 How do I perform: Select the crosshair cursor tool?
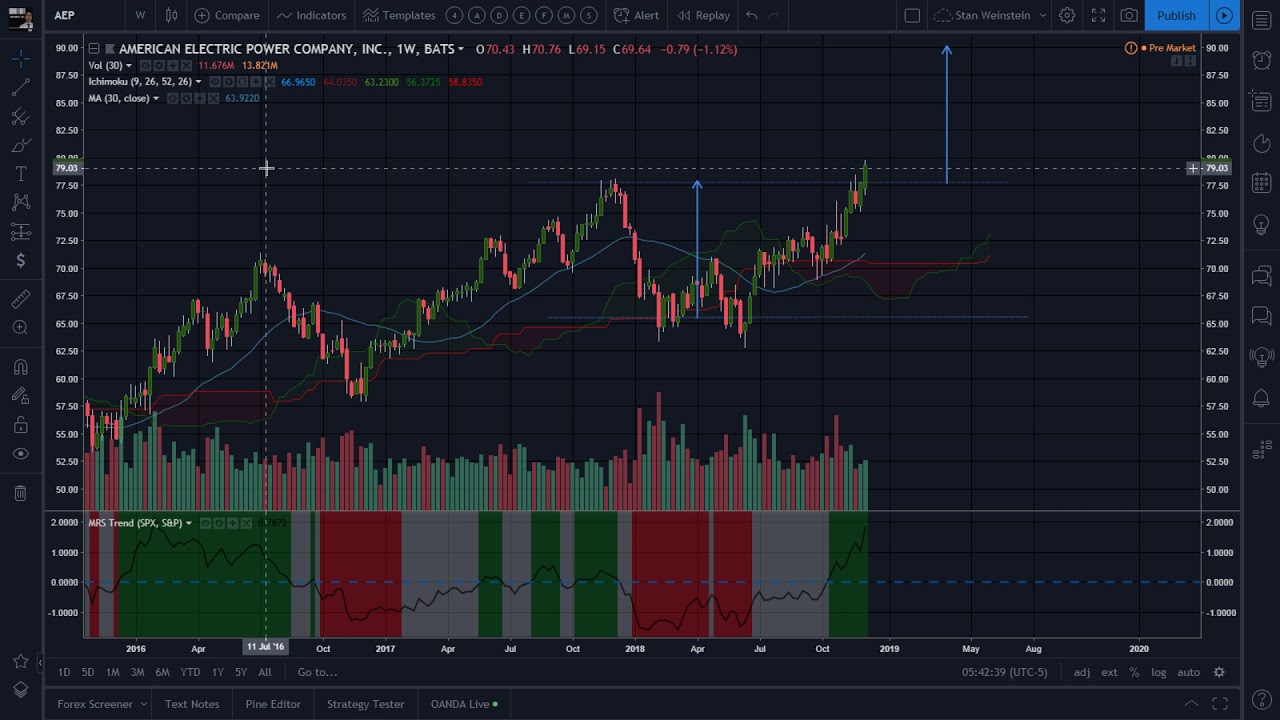(20, 59)
